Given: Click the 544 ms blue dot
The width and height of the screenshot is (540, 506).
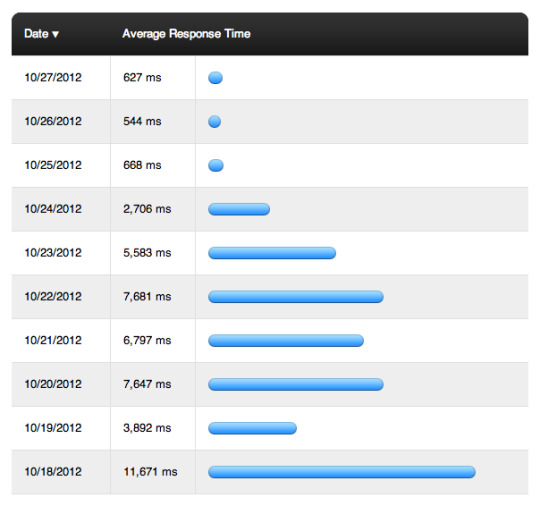Looking at the screenshot, I should point(215,122).
